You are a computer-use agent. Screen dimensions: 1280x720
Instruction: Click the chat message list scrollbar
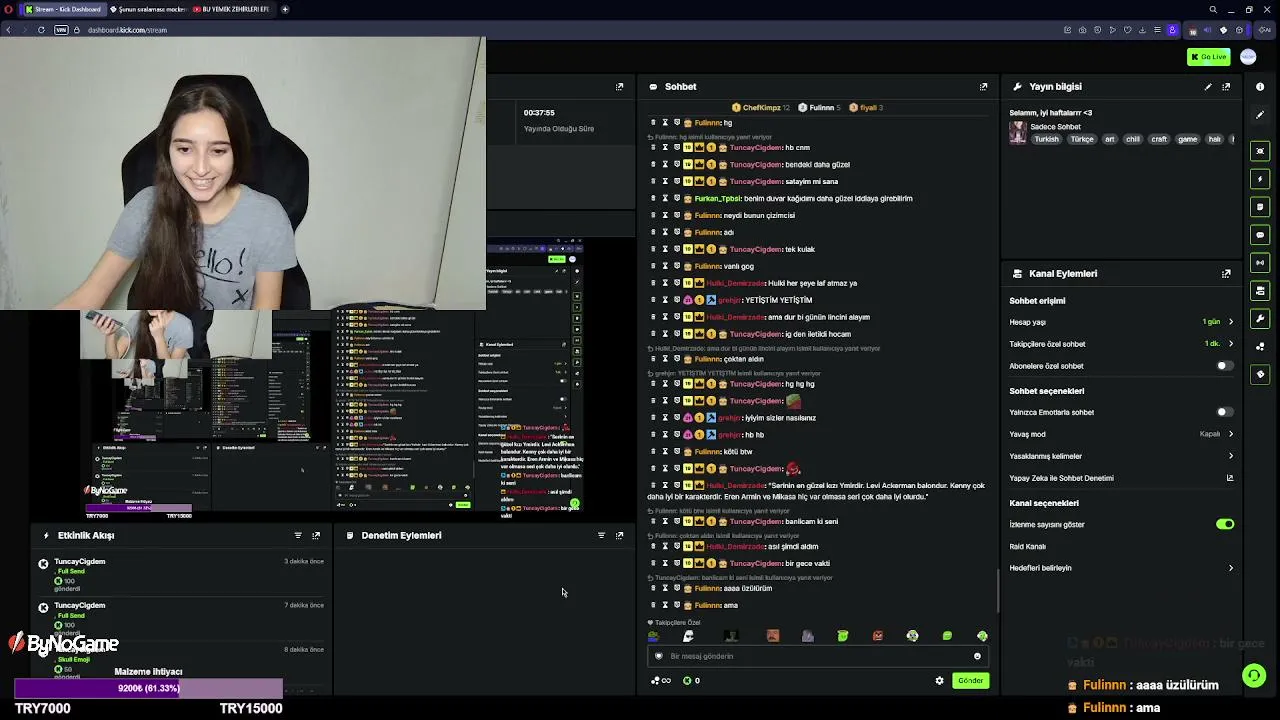pyautogui.click(x=997, y=592)
